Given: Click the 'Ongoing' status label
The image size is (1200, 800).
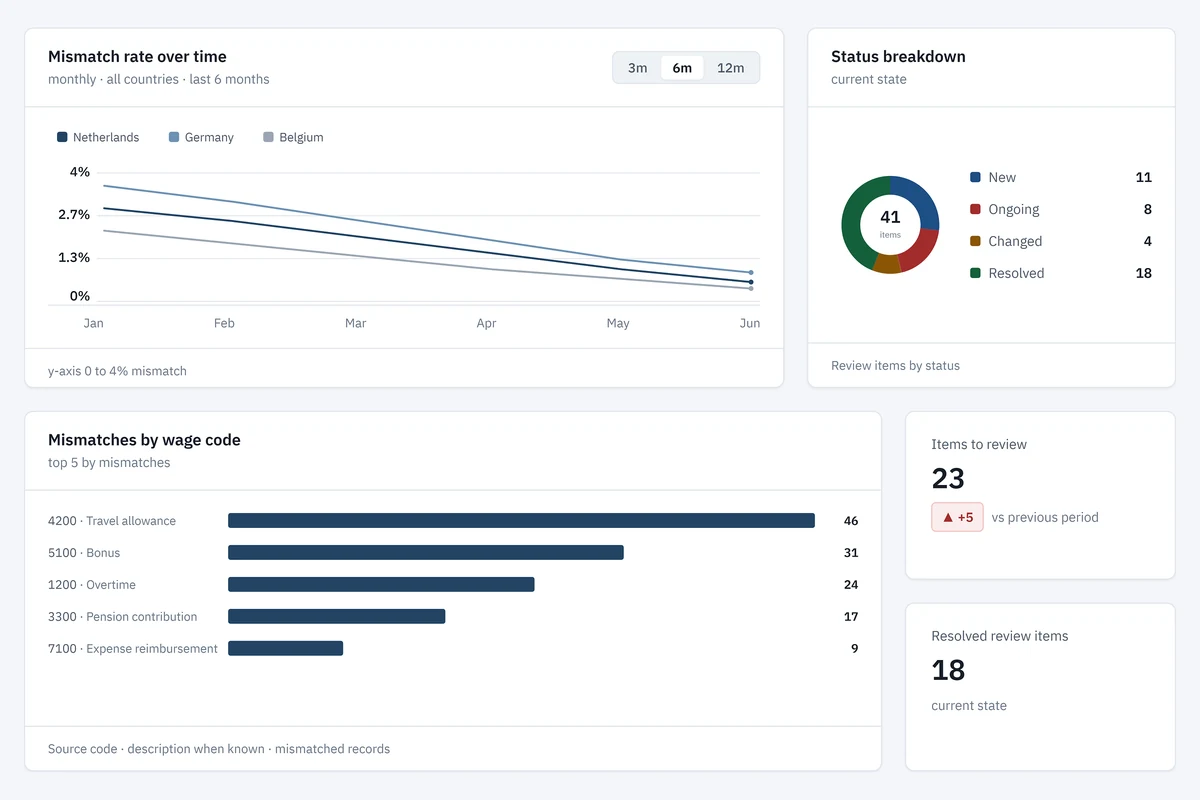Looking at the screenshot, I should pos(1014,209).
